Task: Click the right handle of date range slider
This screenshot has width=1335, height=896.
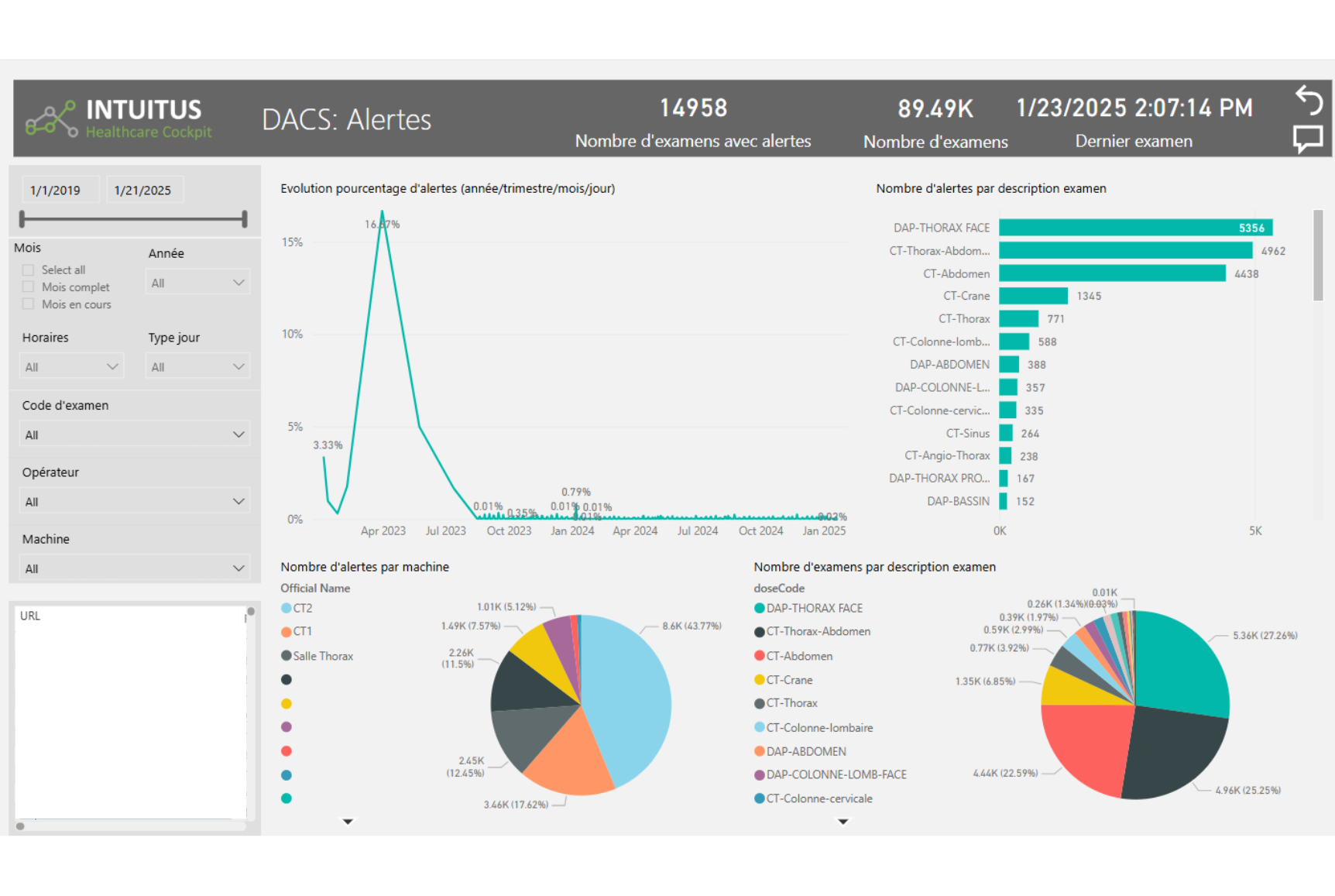Action: tap(245, 219)
